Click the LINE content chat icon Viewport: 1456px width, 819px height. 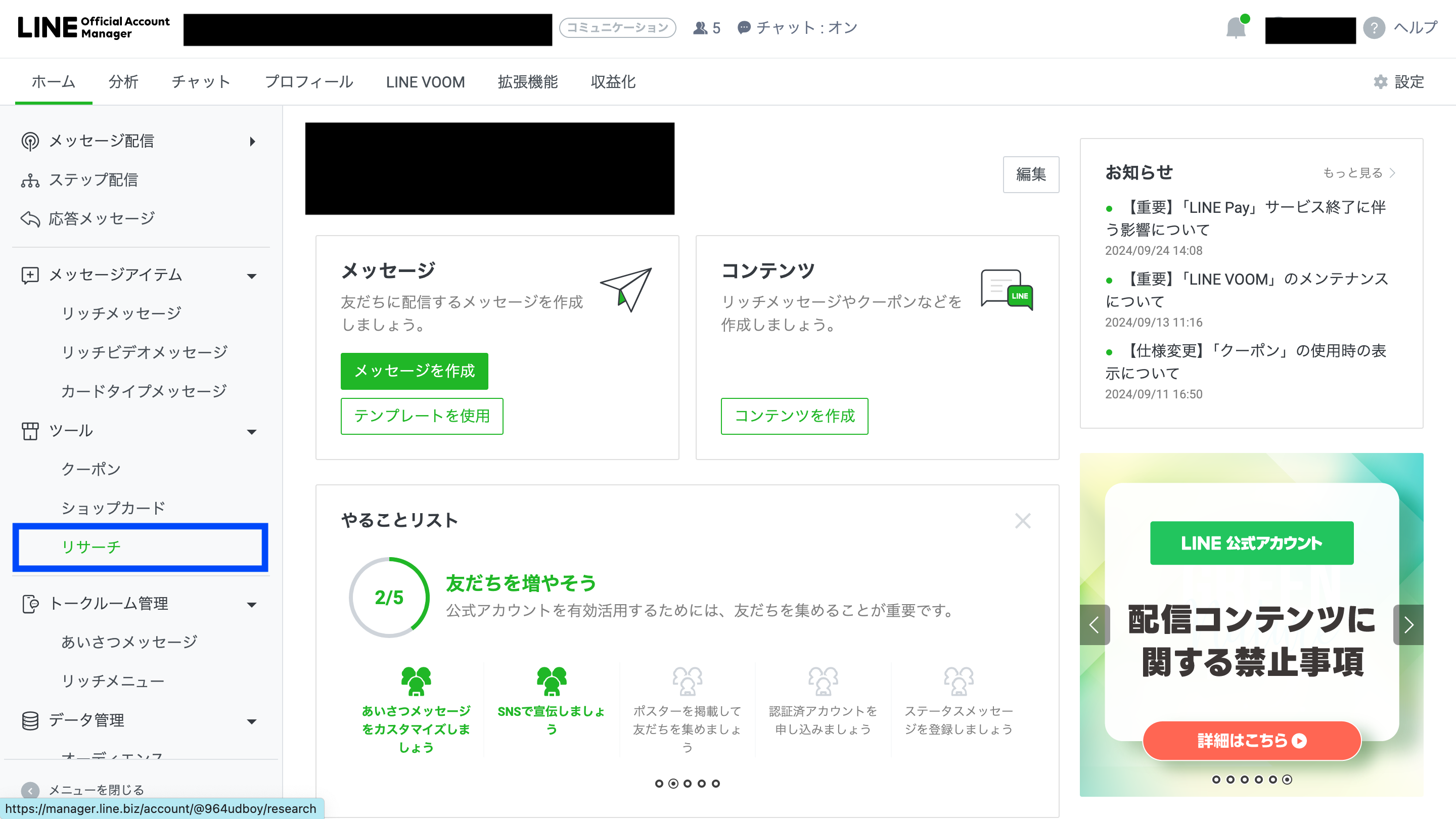(x=1007, y=289)
